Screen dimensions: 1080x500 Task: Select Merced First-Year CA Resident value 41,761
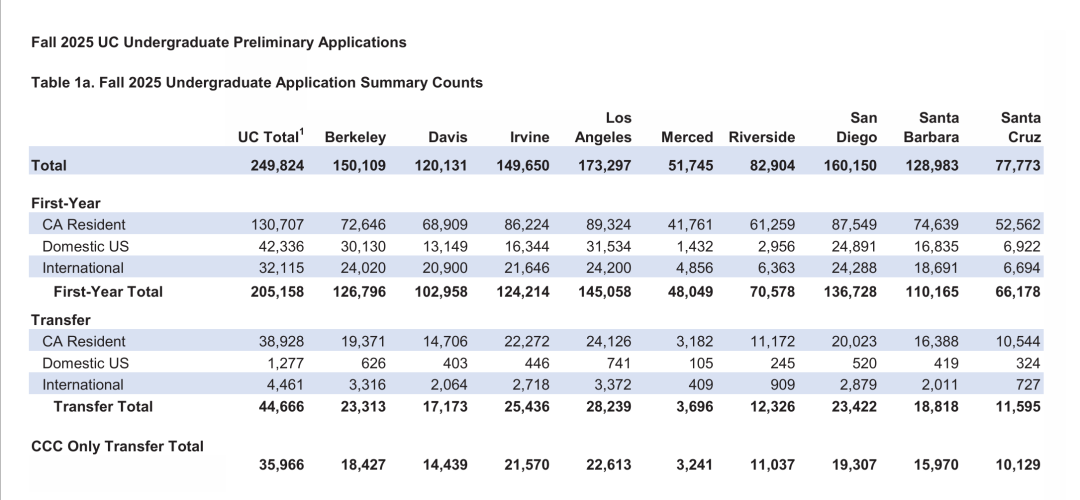click(x=691, y=225)
